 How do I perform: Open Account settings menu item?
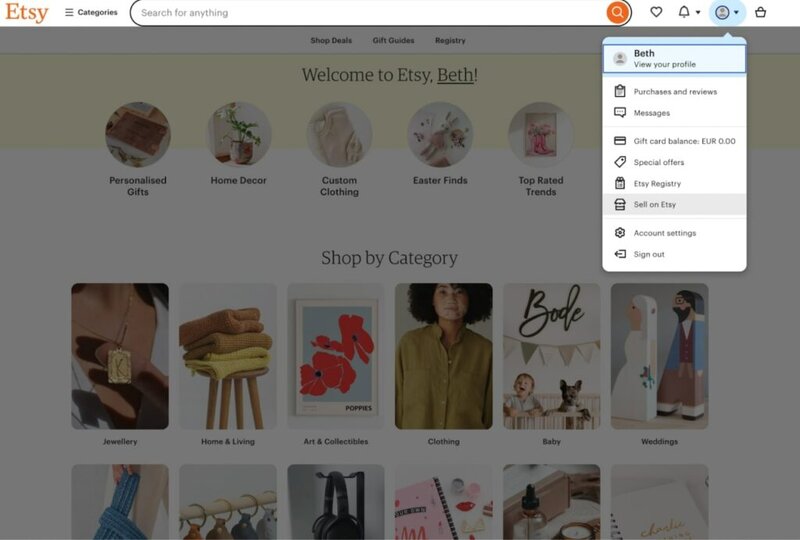[674, 233]
